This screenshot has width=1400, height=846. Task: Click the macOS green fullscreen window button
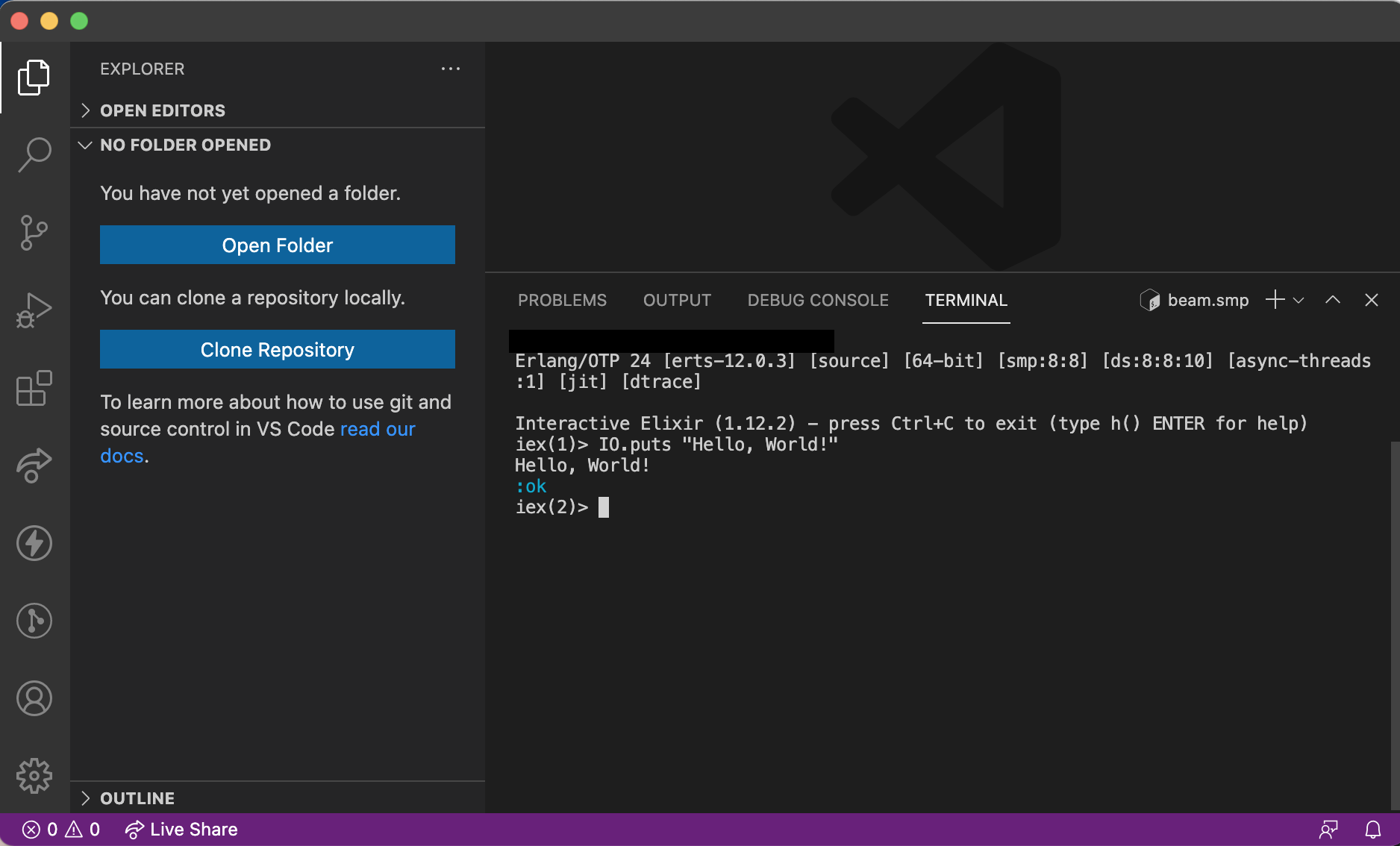tap(79, 21)
